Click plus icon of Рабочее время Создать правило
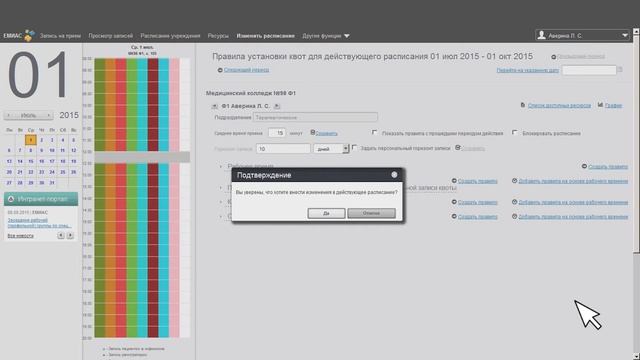 point(584,167)
